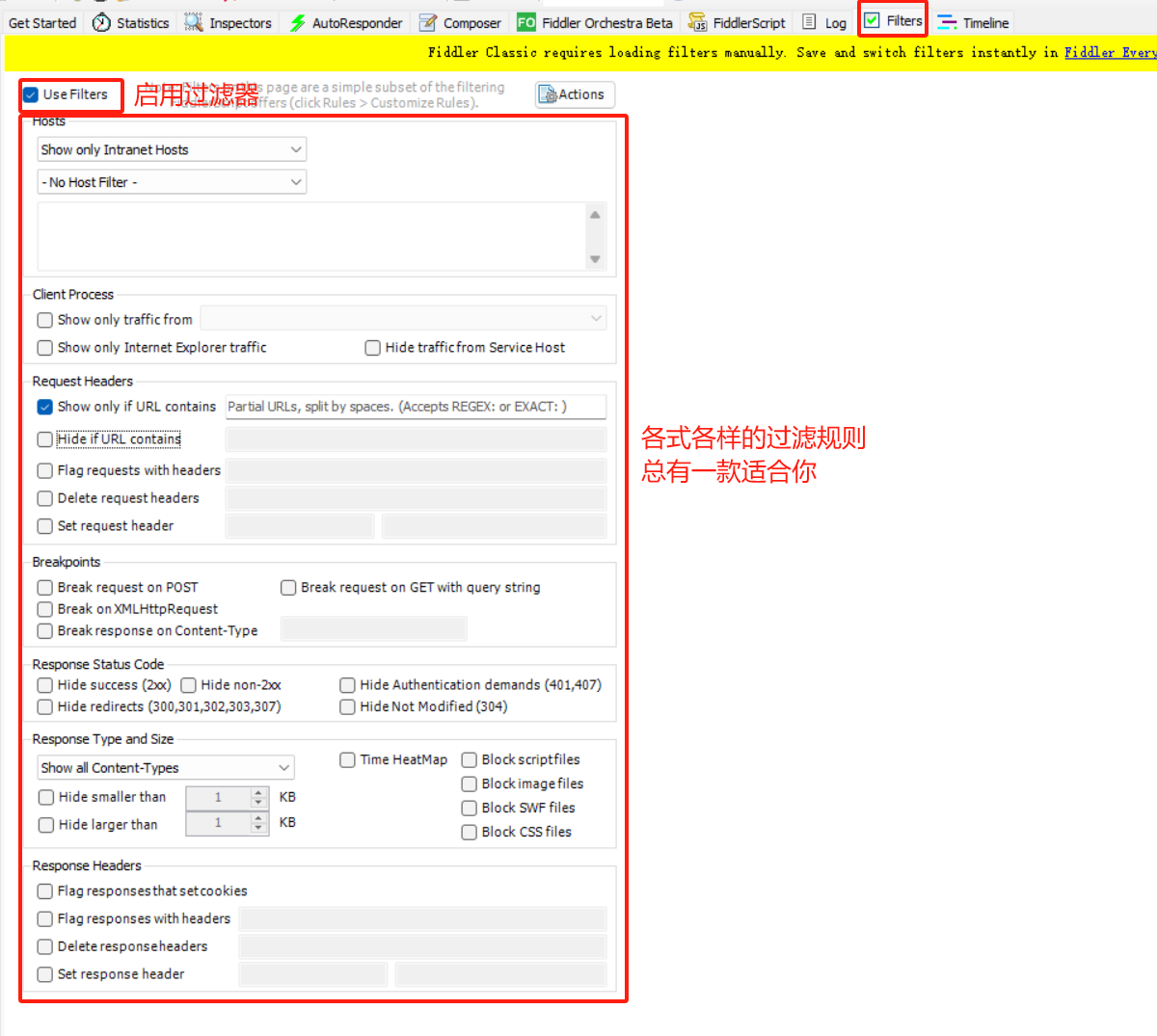Click the Statistics clock icon
The width and height of the screenshot is (1157, 1036).
101,22
